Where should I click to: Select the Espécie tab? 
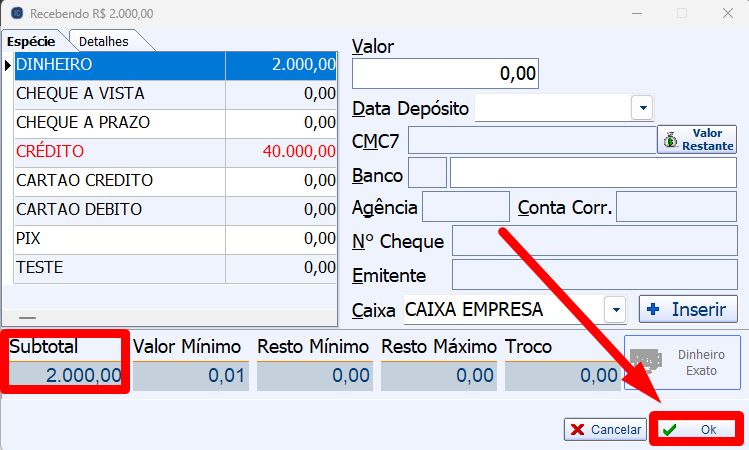click(32, 41)
